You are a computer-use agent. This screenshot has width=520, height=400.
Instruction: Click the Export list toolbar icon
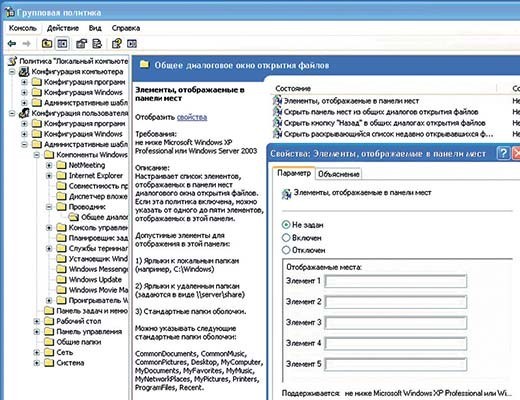coord(97,44)
